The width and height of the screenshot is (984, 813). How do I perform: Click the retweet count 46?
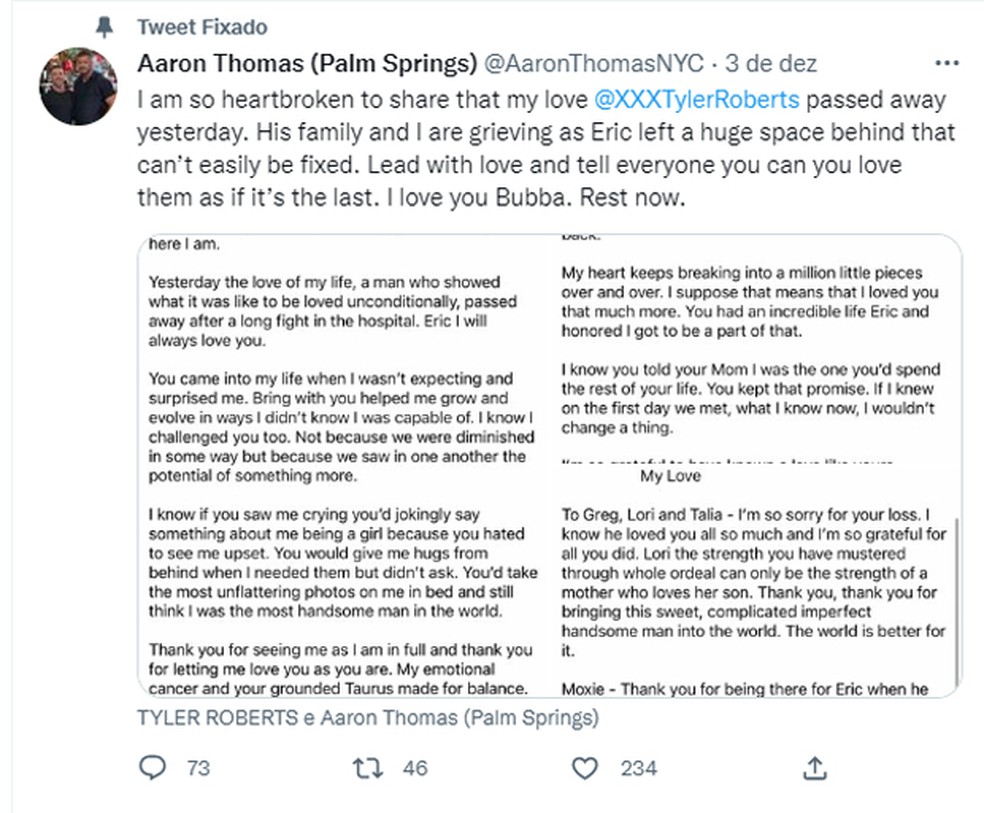[x=414, y=767]
